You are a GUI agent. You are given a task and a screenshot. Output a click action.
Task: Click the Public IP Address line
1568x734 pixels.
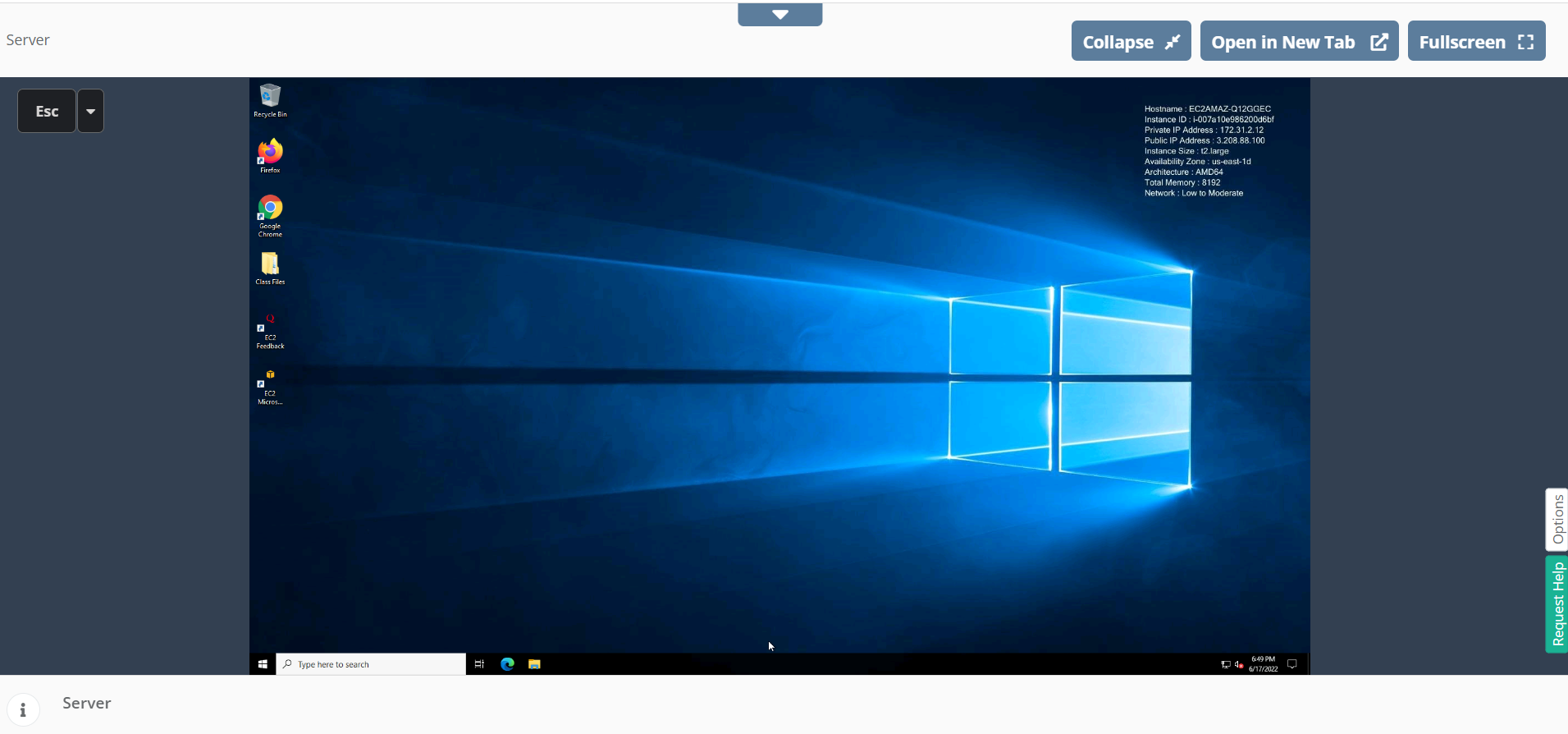click(1205, 140)
